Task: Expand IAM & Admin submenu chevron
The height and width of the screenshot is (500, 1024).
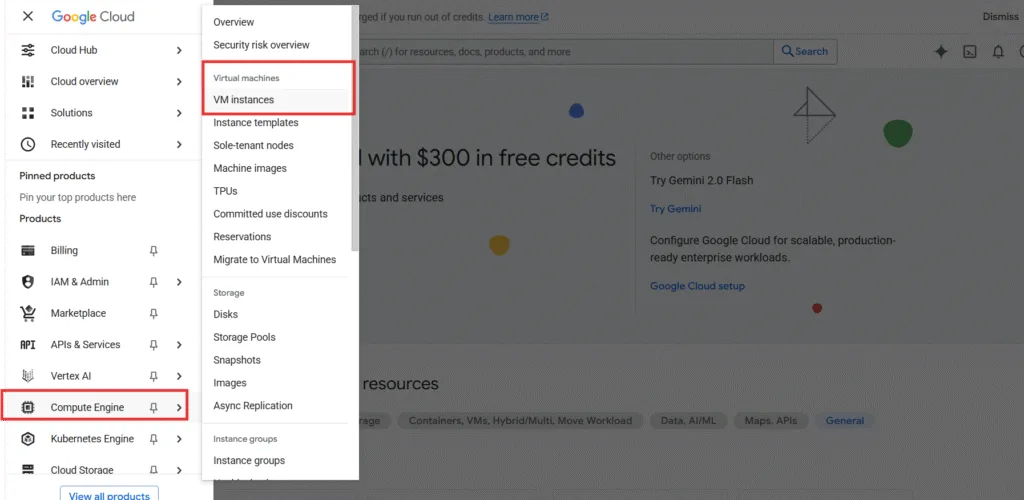Action: pyautogui.click(x=179, y=282)
